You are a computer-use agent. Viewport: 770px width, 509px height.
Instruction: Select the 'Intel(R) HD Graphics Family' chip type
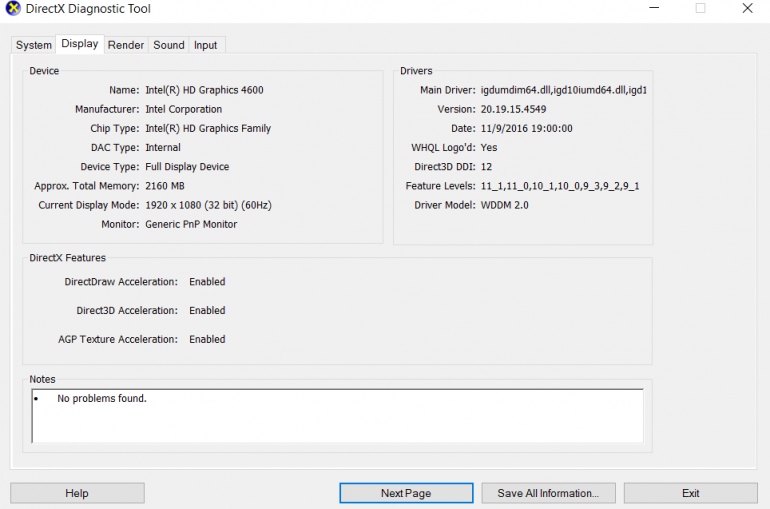(208, 129)
